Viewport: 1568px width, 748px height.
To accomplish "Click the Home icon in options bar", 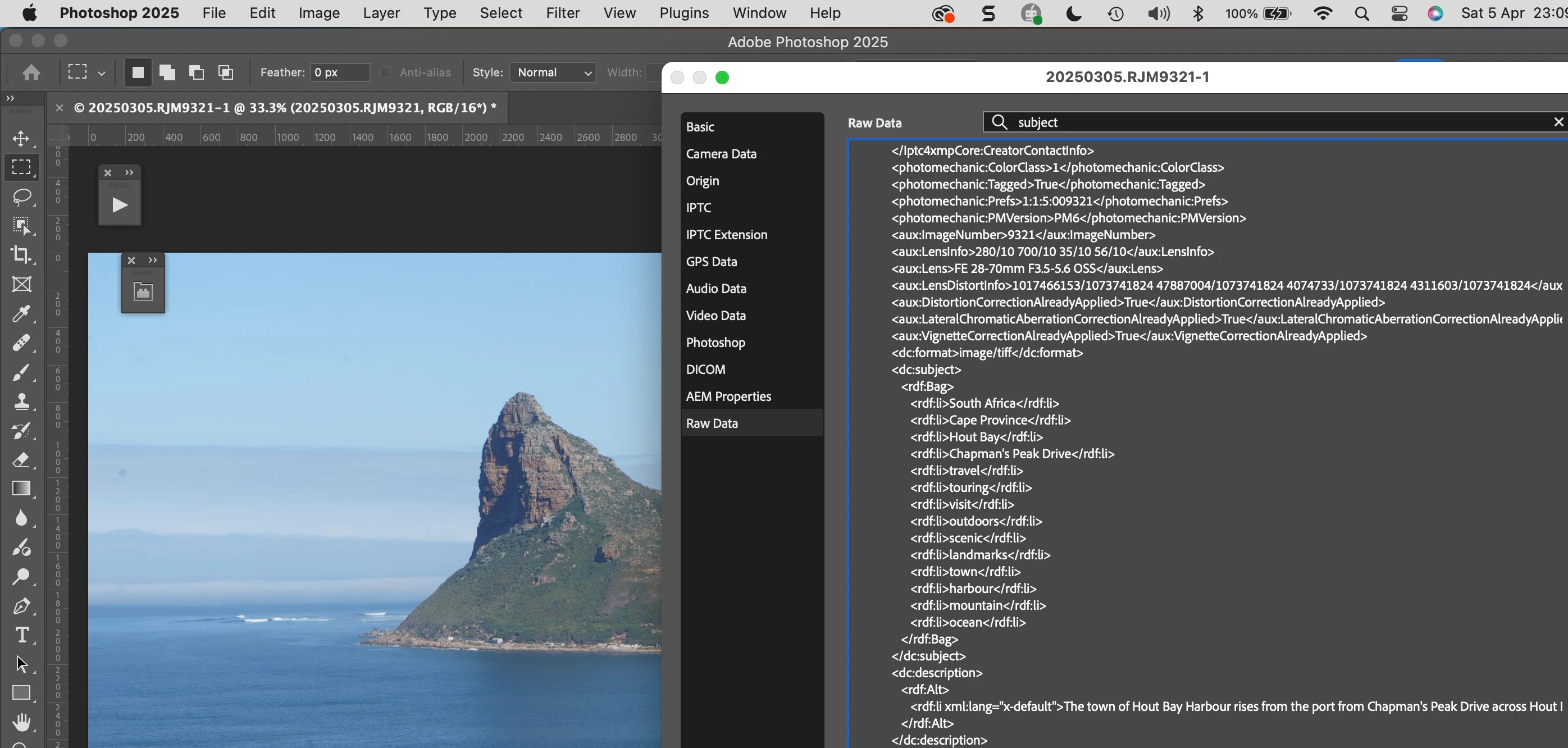I will click(x=31, y=72).
